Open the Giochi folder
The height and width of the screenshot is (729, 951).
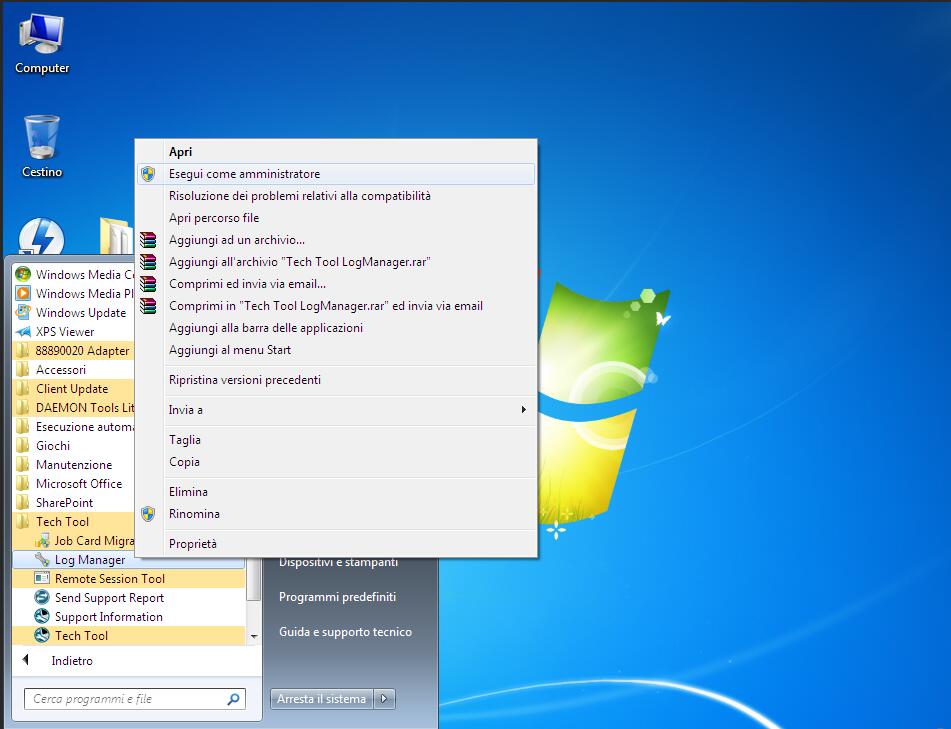tap(74, 446)
